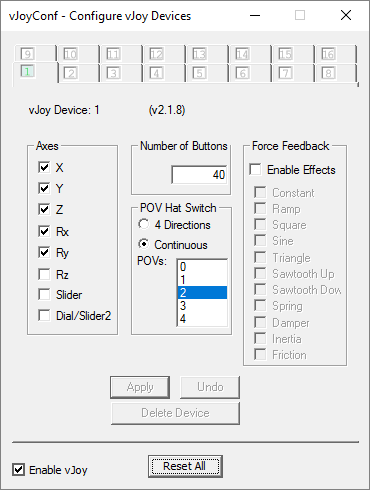Switch to device tab 1

[35, 73]
